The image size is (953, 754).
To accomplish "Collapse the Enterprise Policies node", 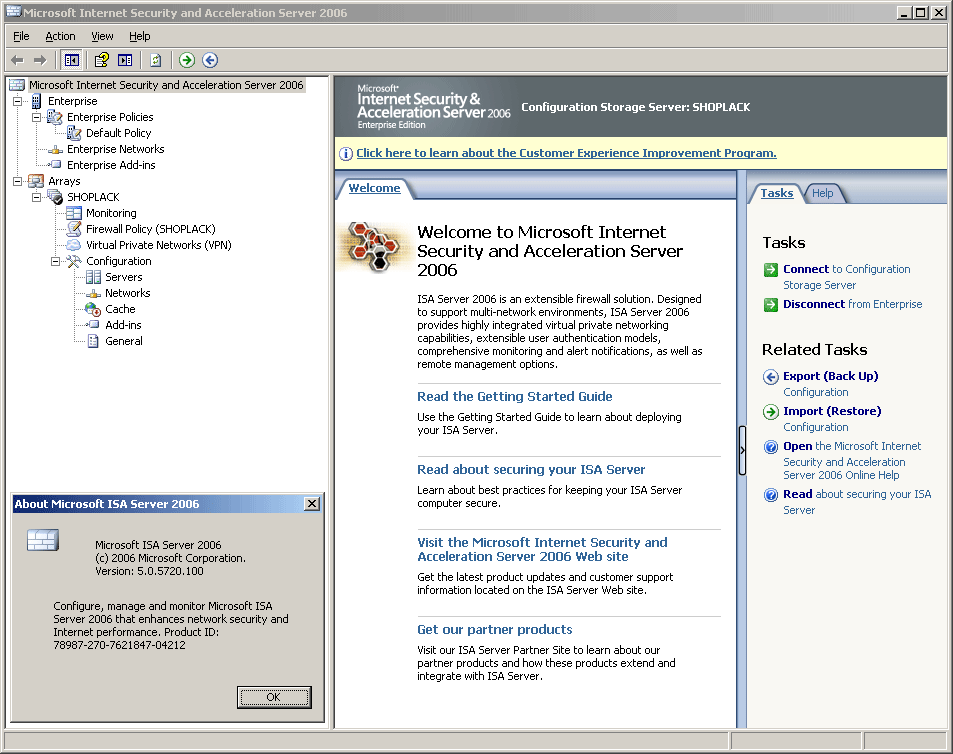I will tap(36, 117).
